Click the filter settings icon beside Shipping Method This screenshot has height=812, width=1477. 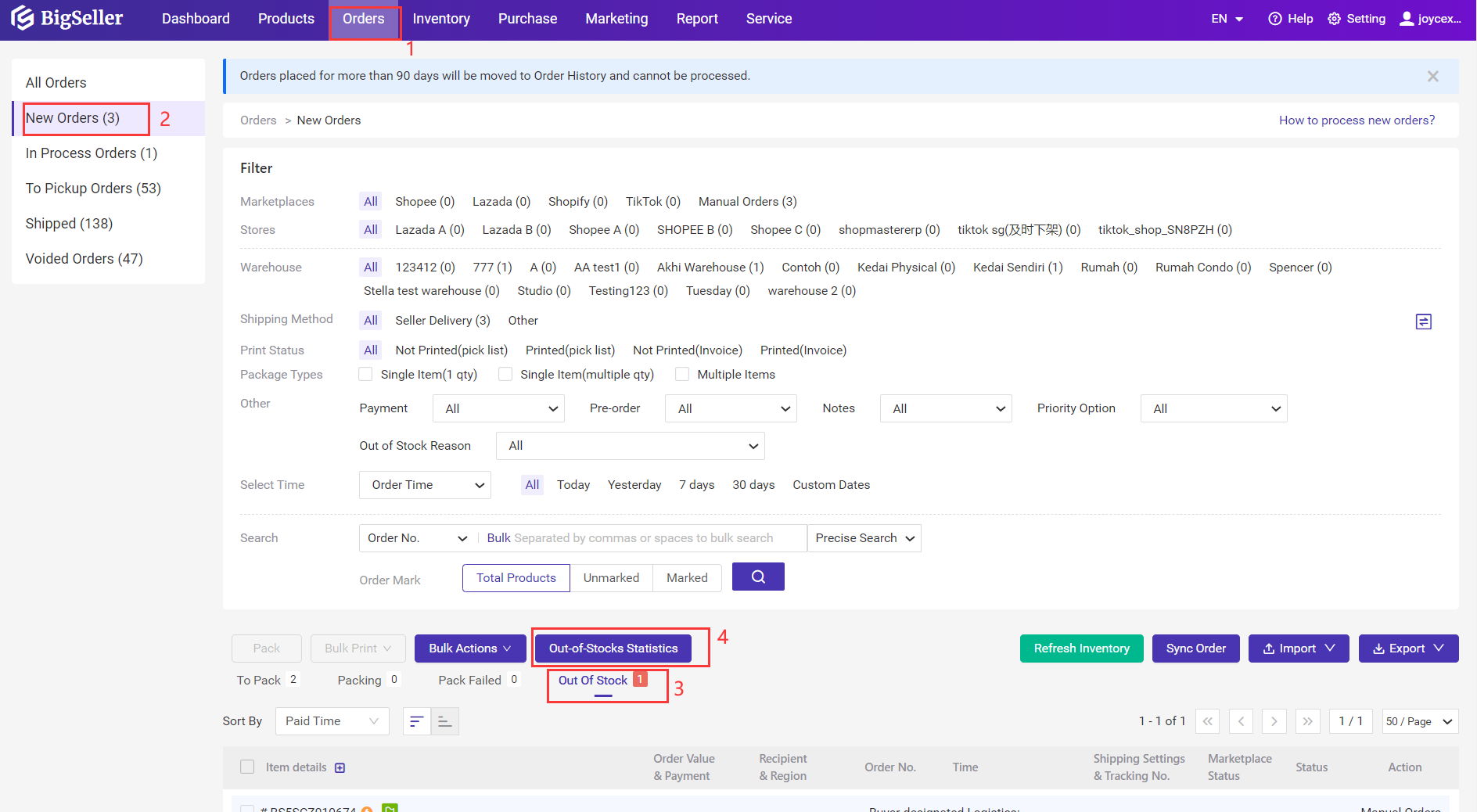coord(1423,322)
